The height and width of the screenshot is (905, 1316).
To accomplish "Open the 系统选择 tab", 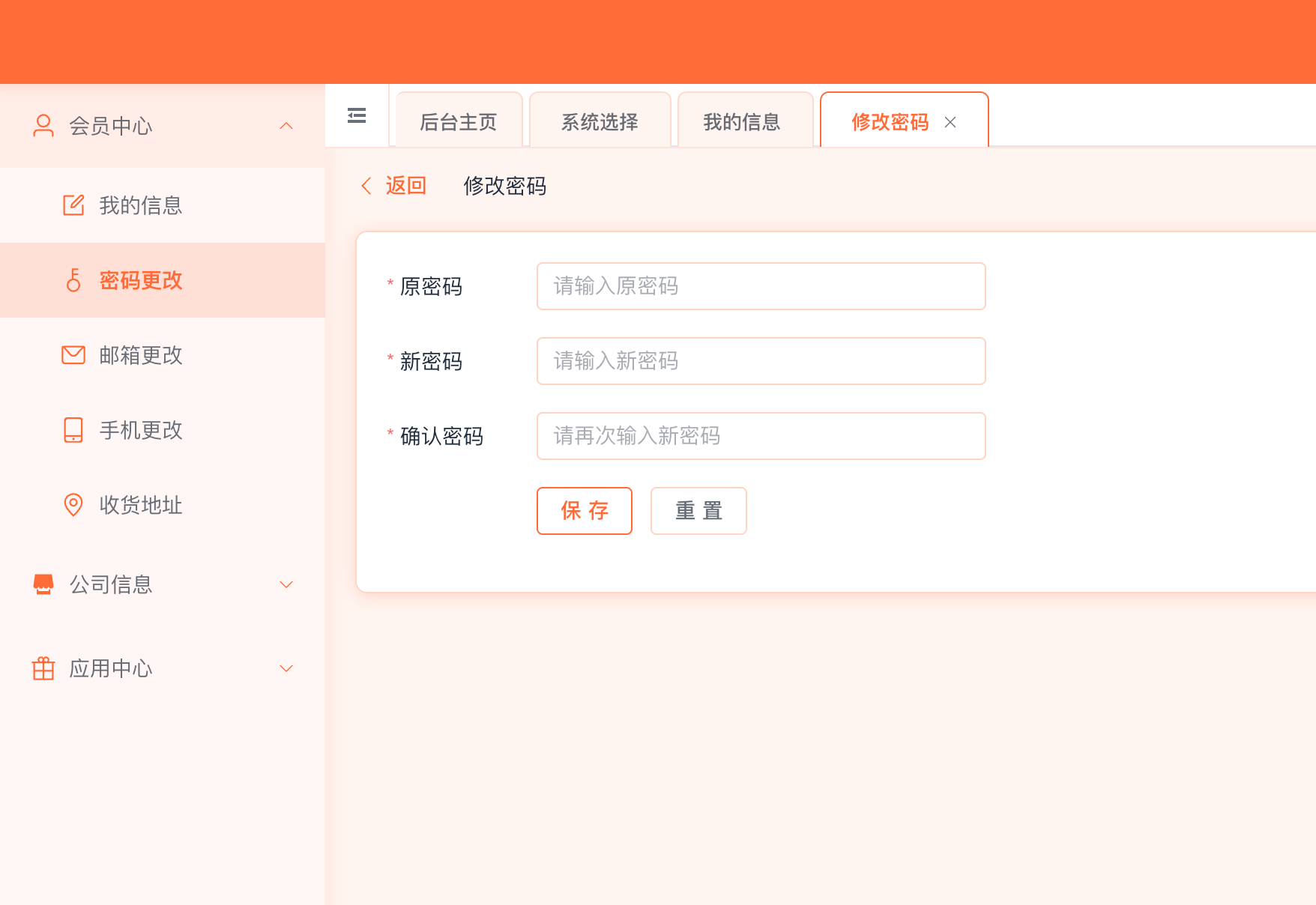I will tap(600, 121).
